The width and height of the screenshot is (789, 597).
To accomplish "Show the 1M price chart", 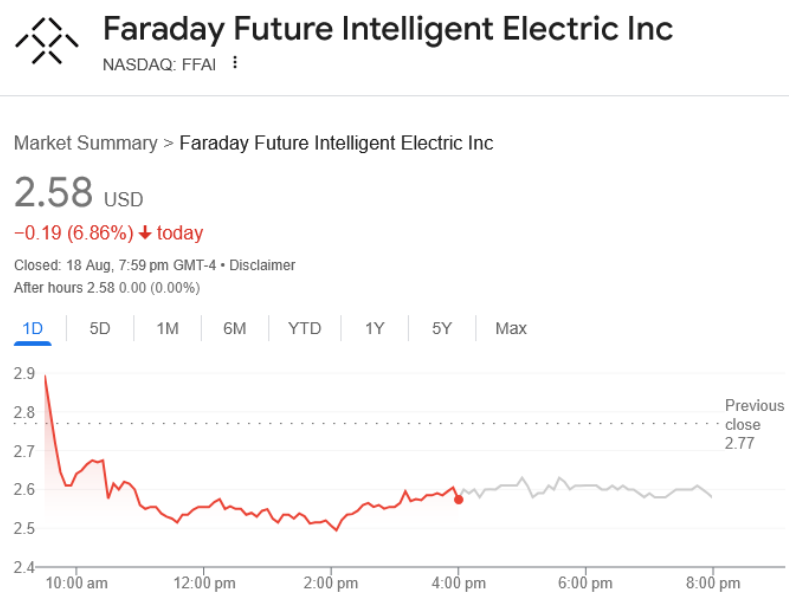I will pyautogui.click(x=167, y=328).
